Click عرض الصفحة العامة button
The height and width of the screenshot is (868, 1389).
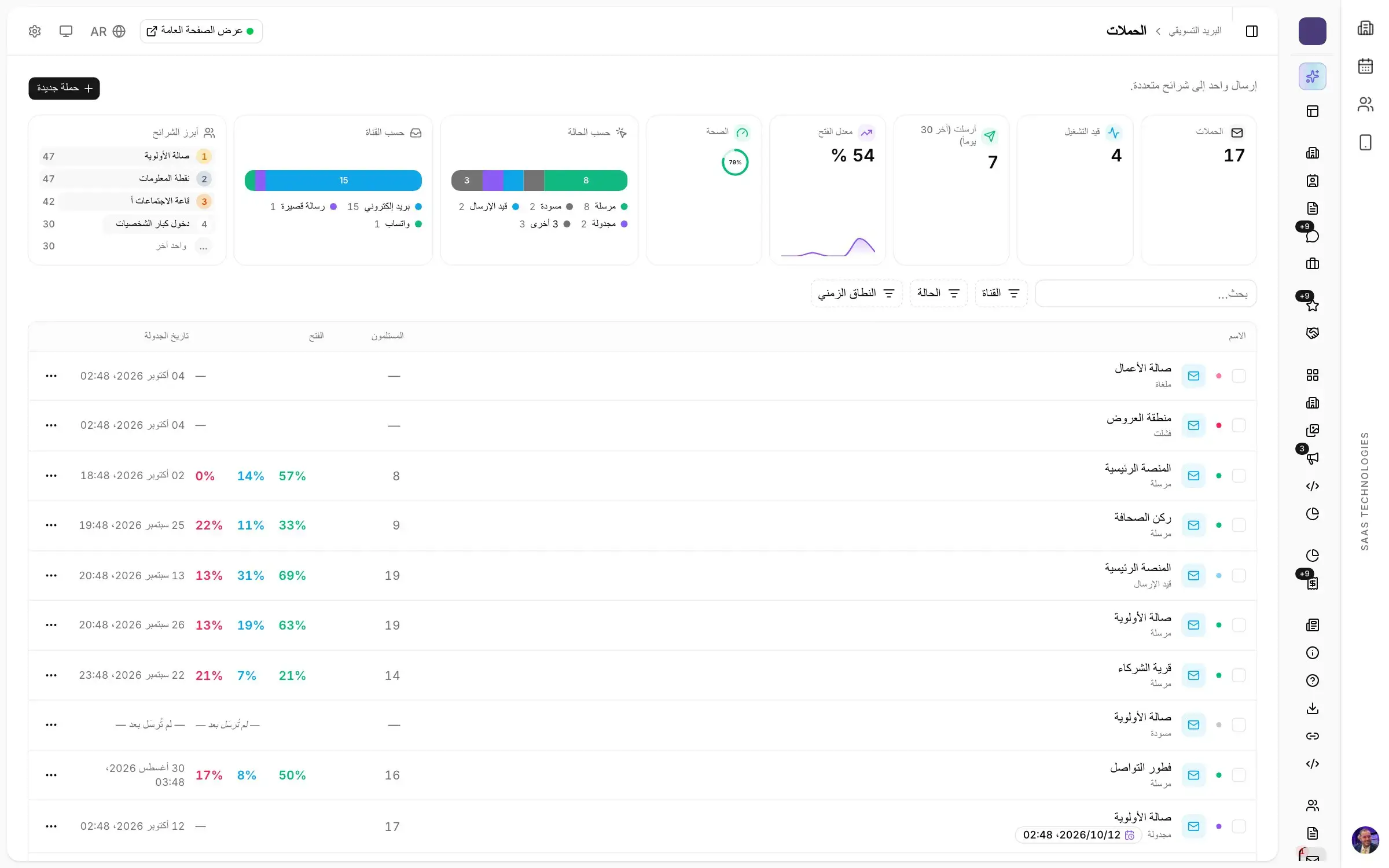click(x=201, y=31)
